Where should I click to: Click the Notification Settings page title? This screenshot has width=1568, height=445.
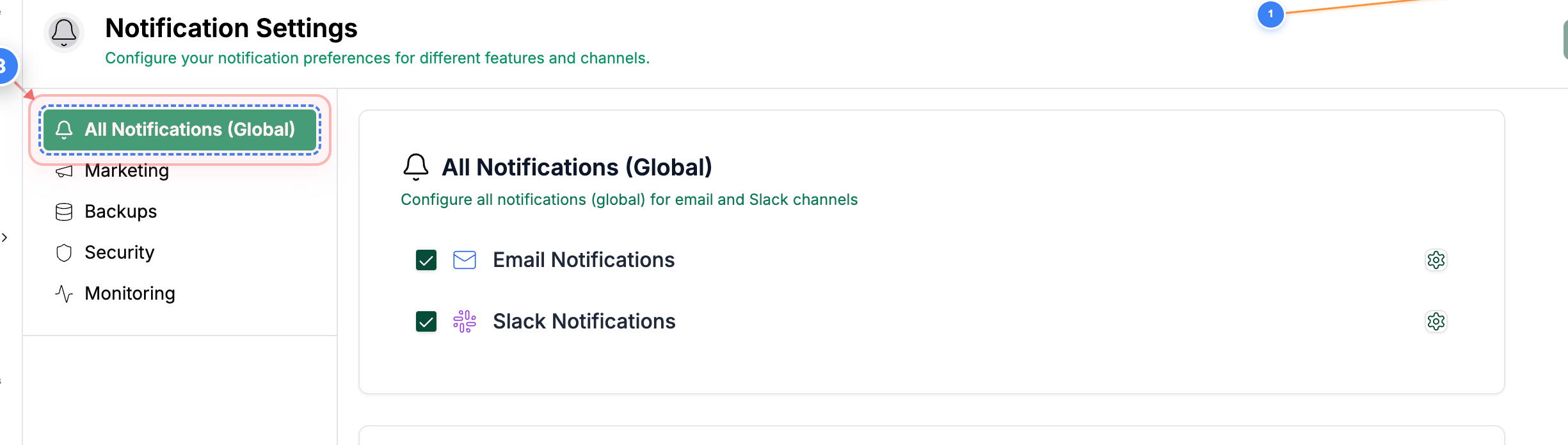click(231, 28)
